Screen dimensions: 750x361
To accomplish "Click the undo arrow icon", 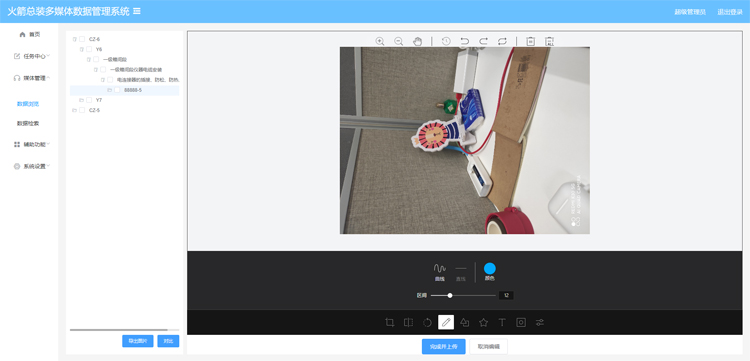I will pyautogui.click(x=464, y=41).
